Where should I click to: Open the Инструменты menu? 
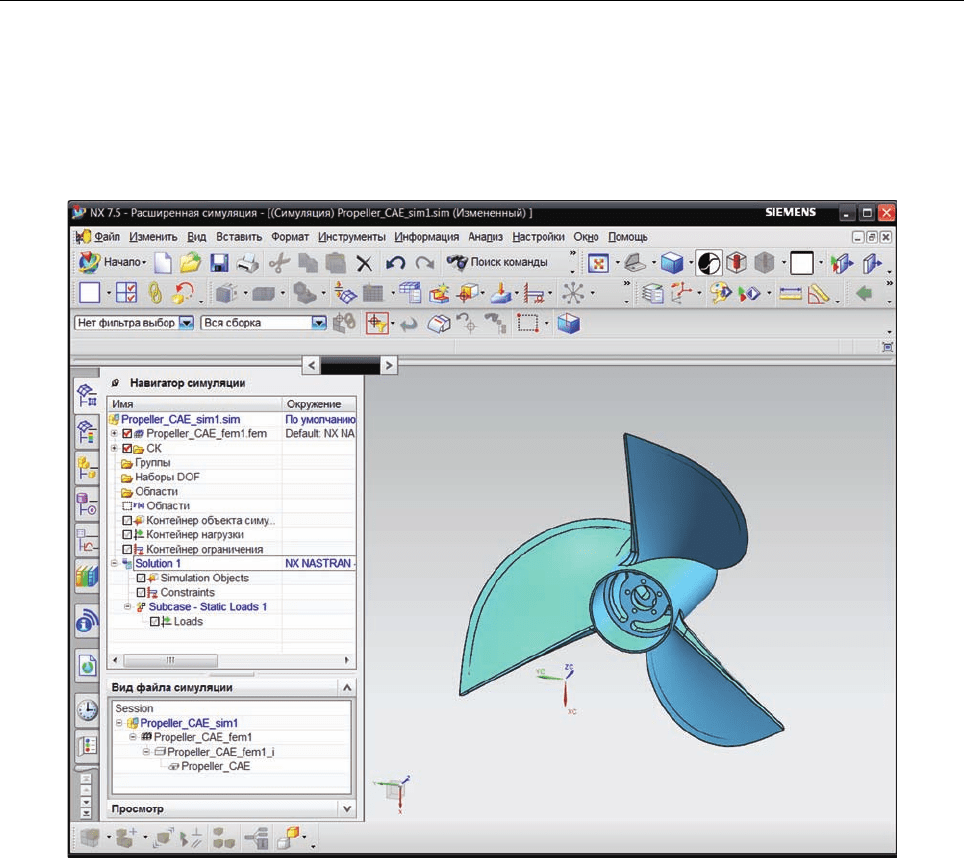(352, 237)
